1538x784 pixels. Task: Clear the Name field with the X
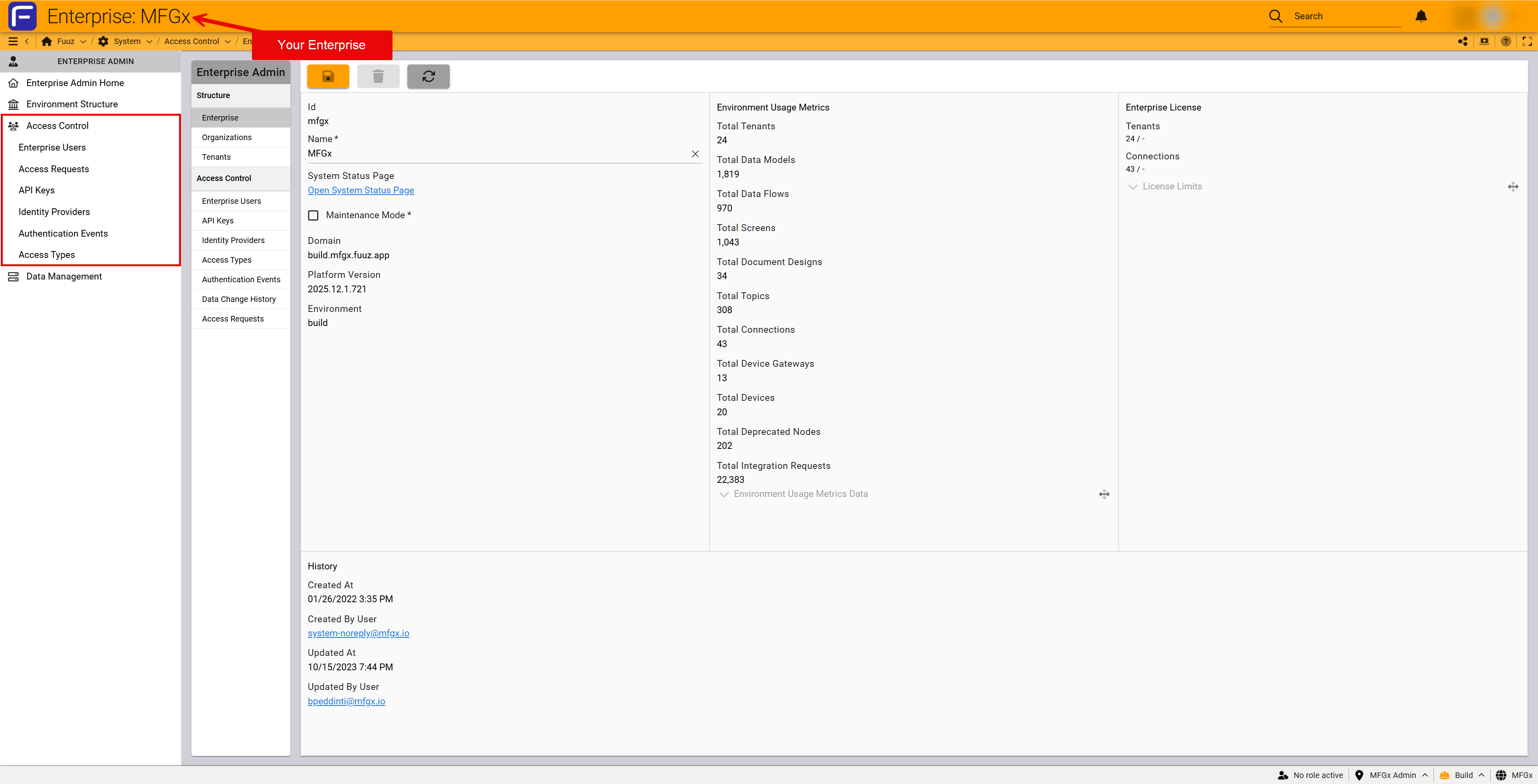[695, 153]
